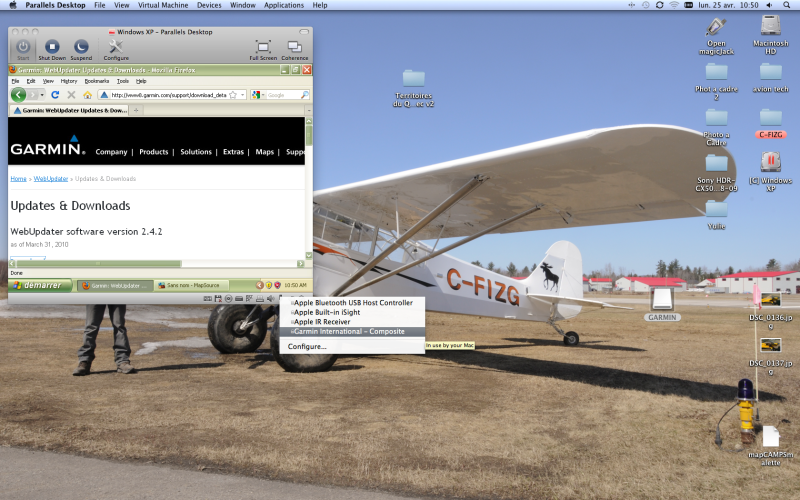Enable Coherence mode in Parallels toolbar
This screenshot has height=500, width=800.
(294, 47)
